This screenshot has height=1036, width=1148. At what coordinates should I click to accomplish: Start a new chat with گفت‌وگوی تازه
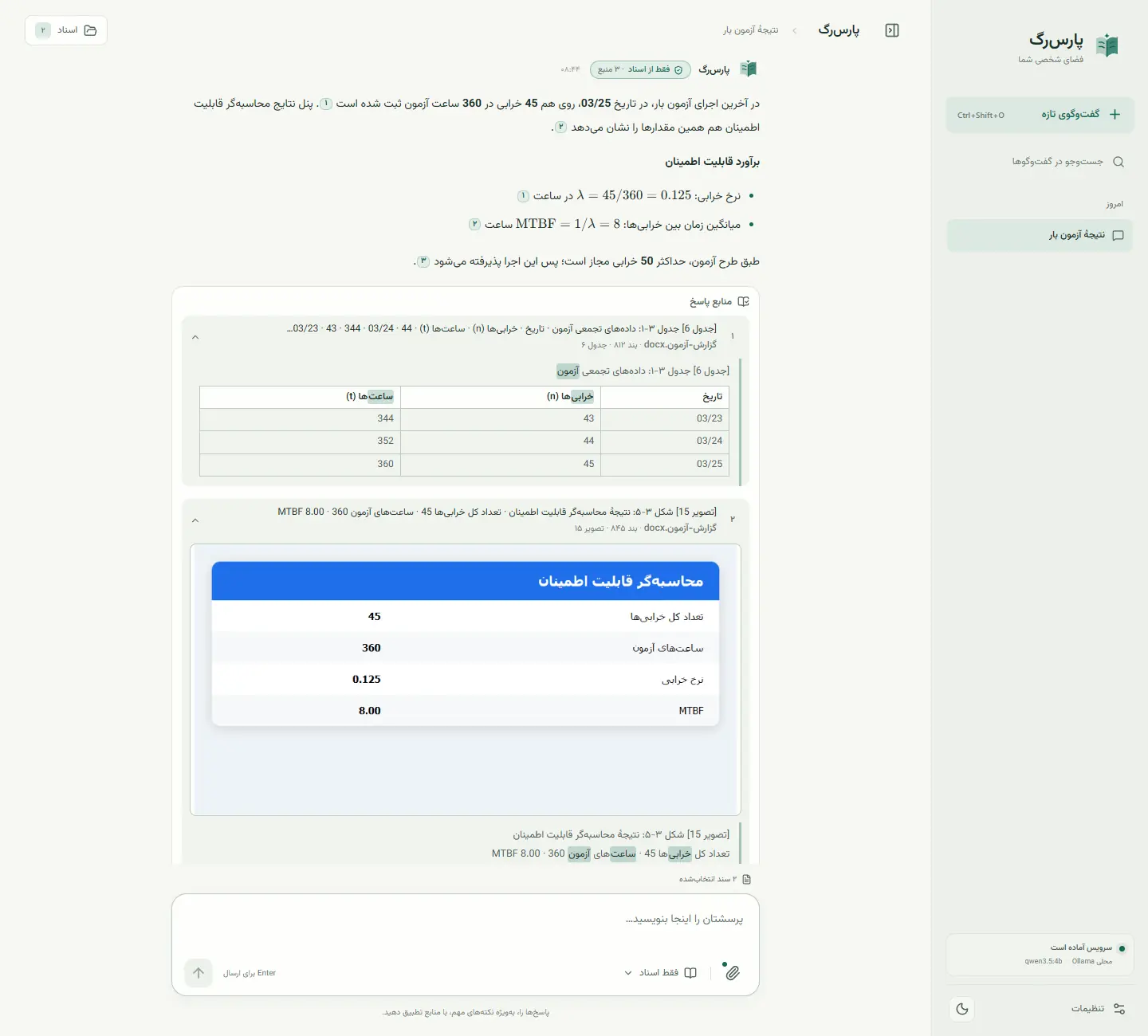click(1040, 115)
